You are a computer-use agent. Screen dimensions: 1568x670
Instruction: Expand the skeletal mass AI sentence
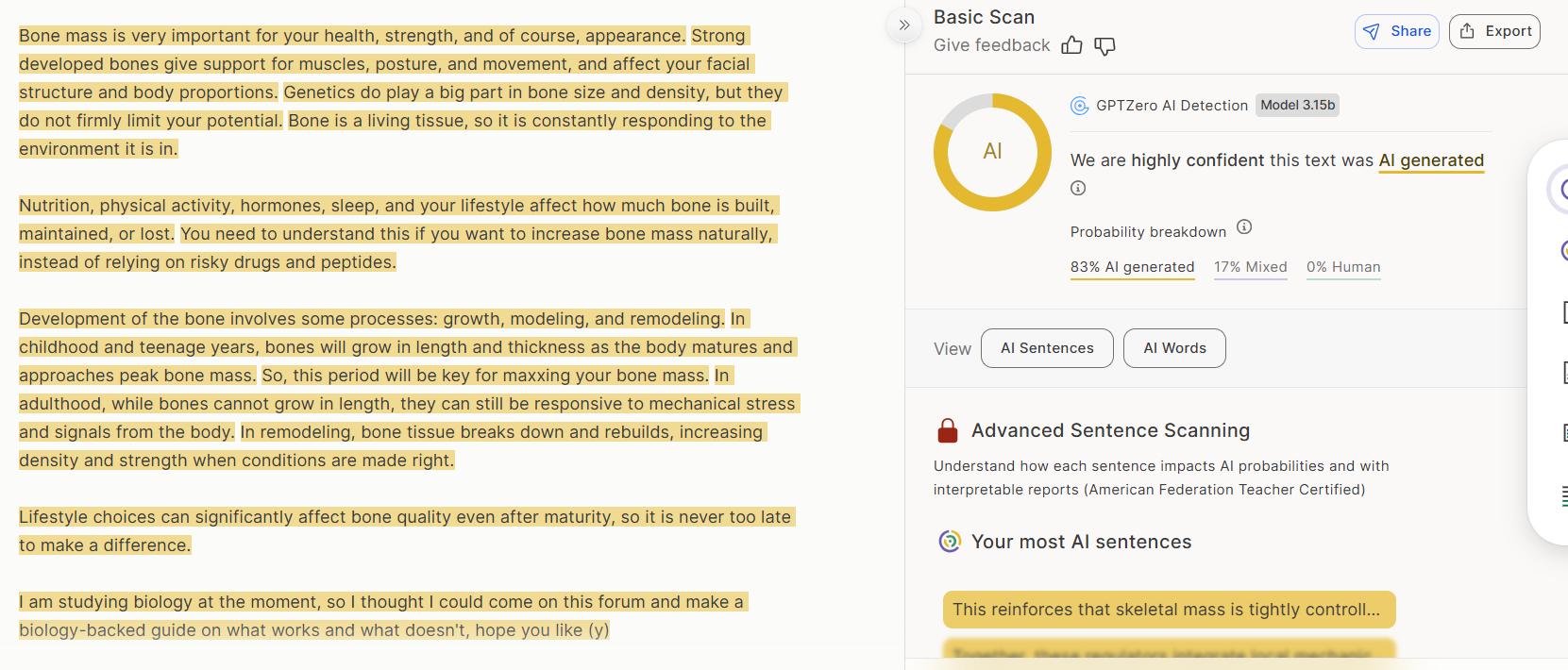(x=1169, y=610)
